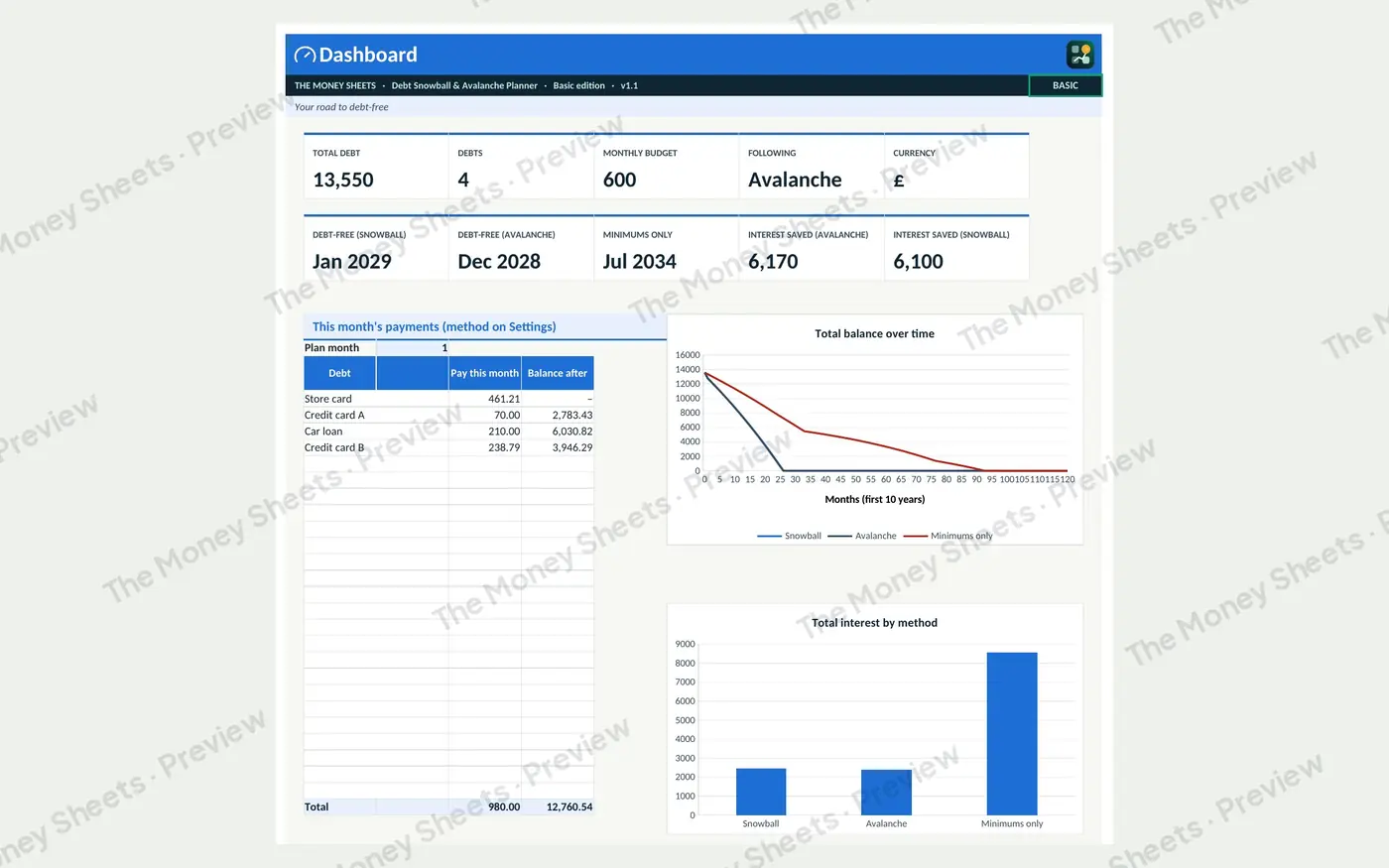Select the Debt-free Snowball date Jan 2029
The width and height of the screenshot is (1389, 868).
pos(352,262)
